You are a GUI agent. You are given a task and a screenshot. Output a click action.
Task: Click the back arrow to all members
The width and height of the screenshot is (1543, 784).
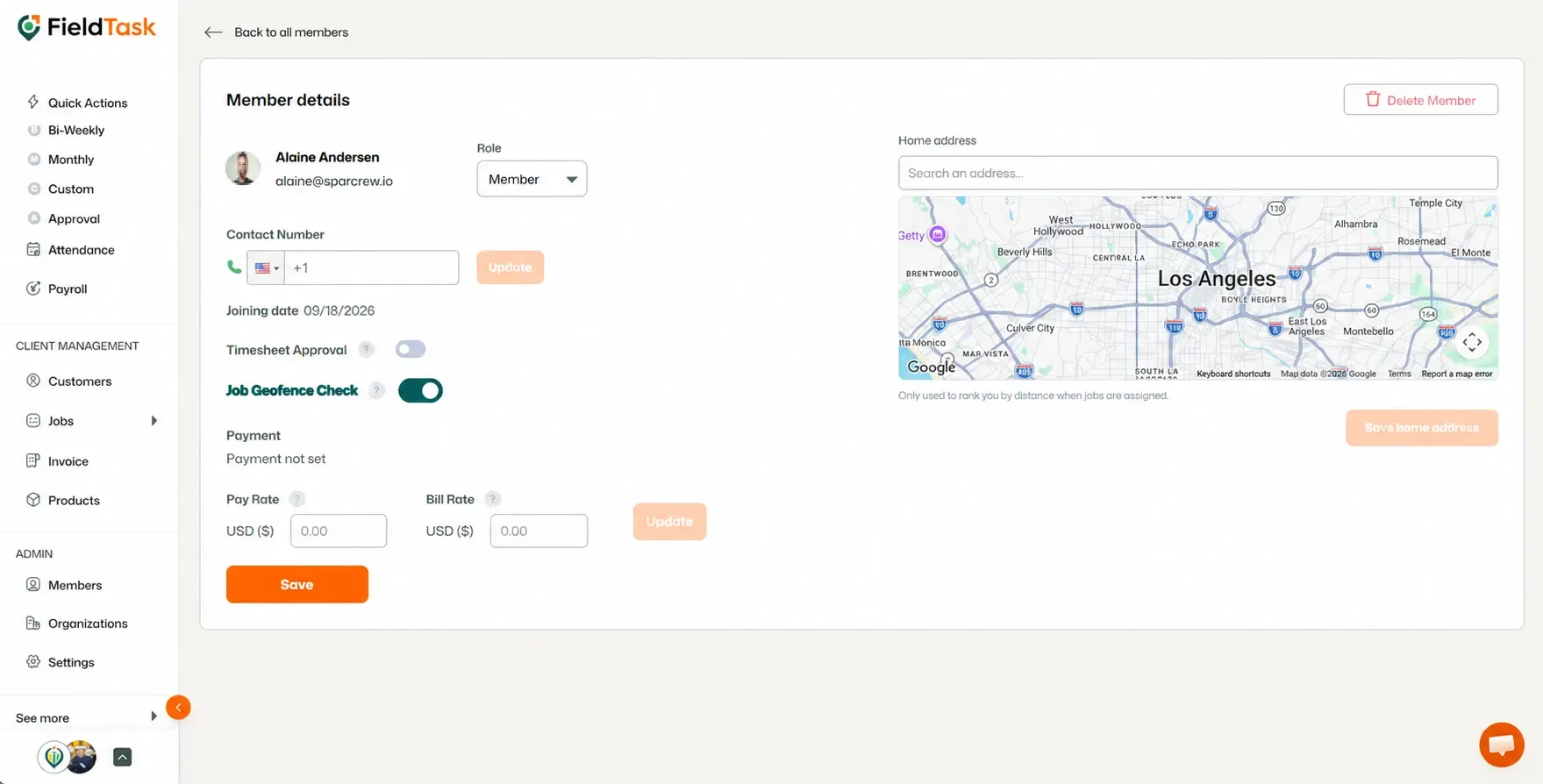pyautogui.click(x=213, y=32)
